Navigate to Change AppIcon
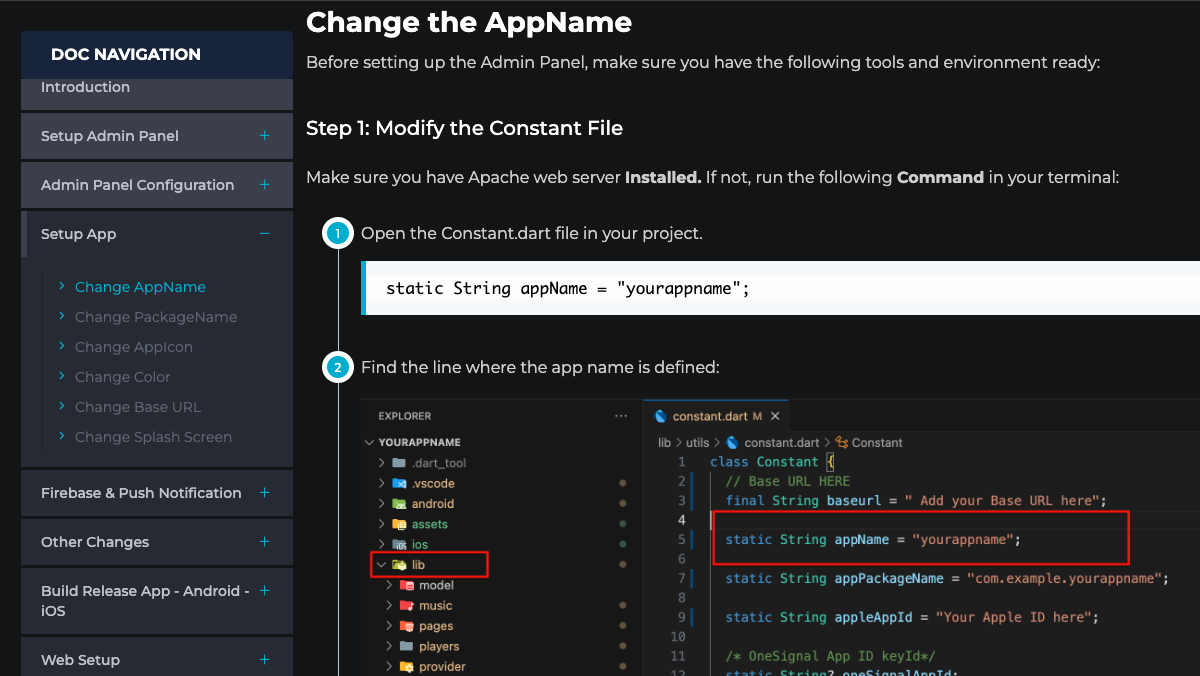 (134, 347)
